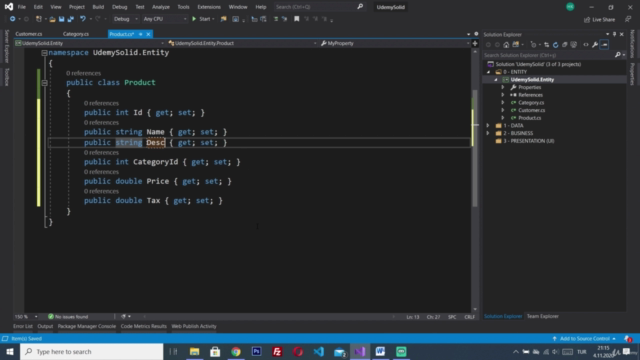Image resolution: width=640 pixels, height=360 pixels.
Task: Switch to the Category.cs tab
Action: click(76, 34)
